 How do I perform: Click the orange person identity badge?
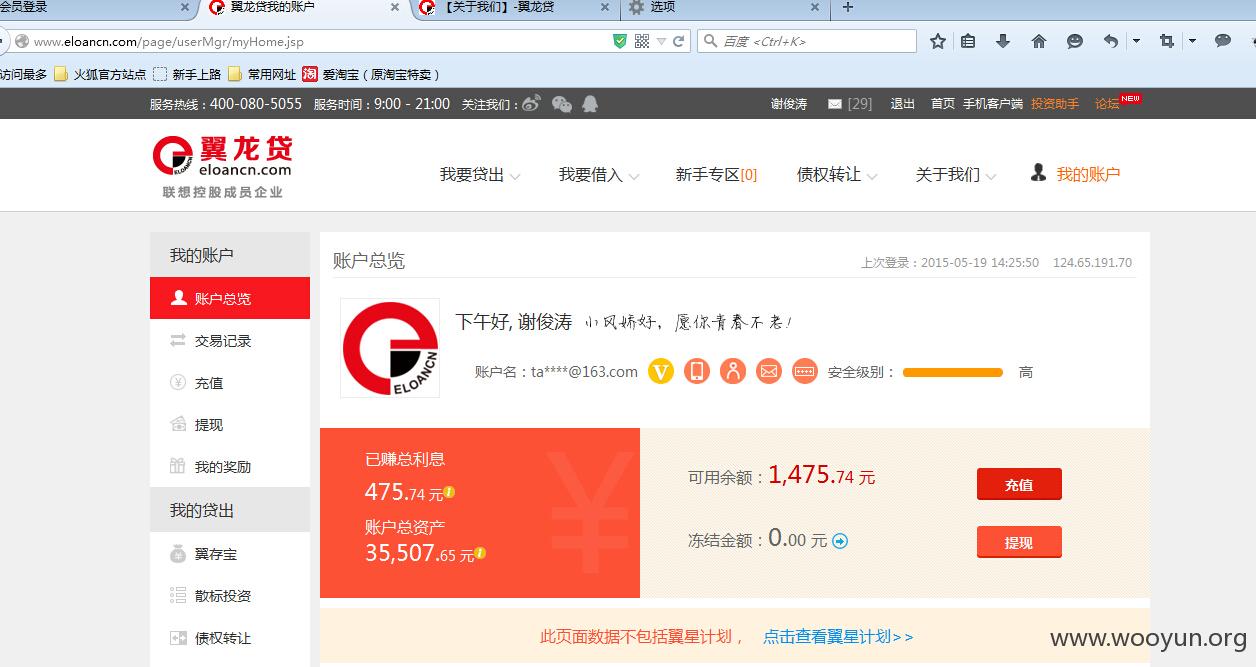[x=733, y=372]
